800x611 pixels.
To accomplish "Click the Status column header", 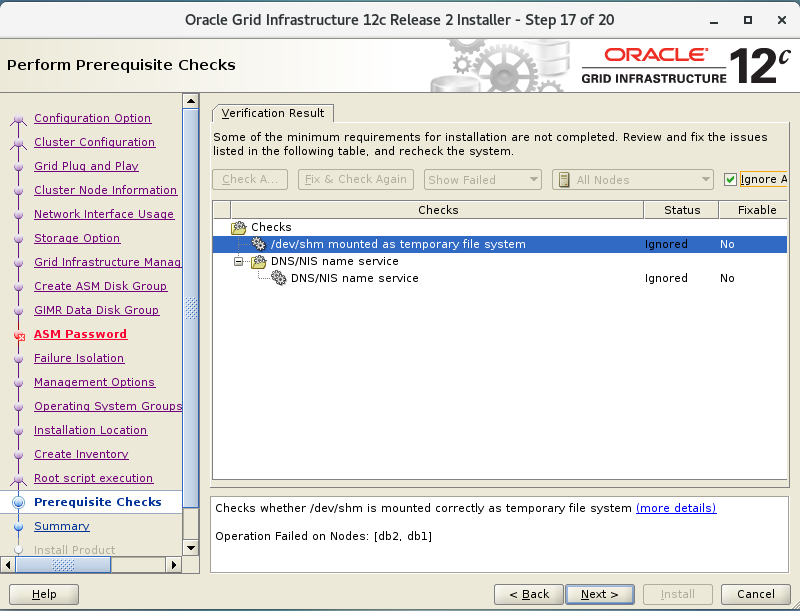I will (x=682, y=210).
